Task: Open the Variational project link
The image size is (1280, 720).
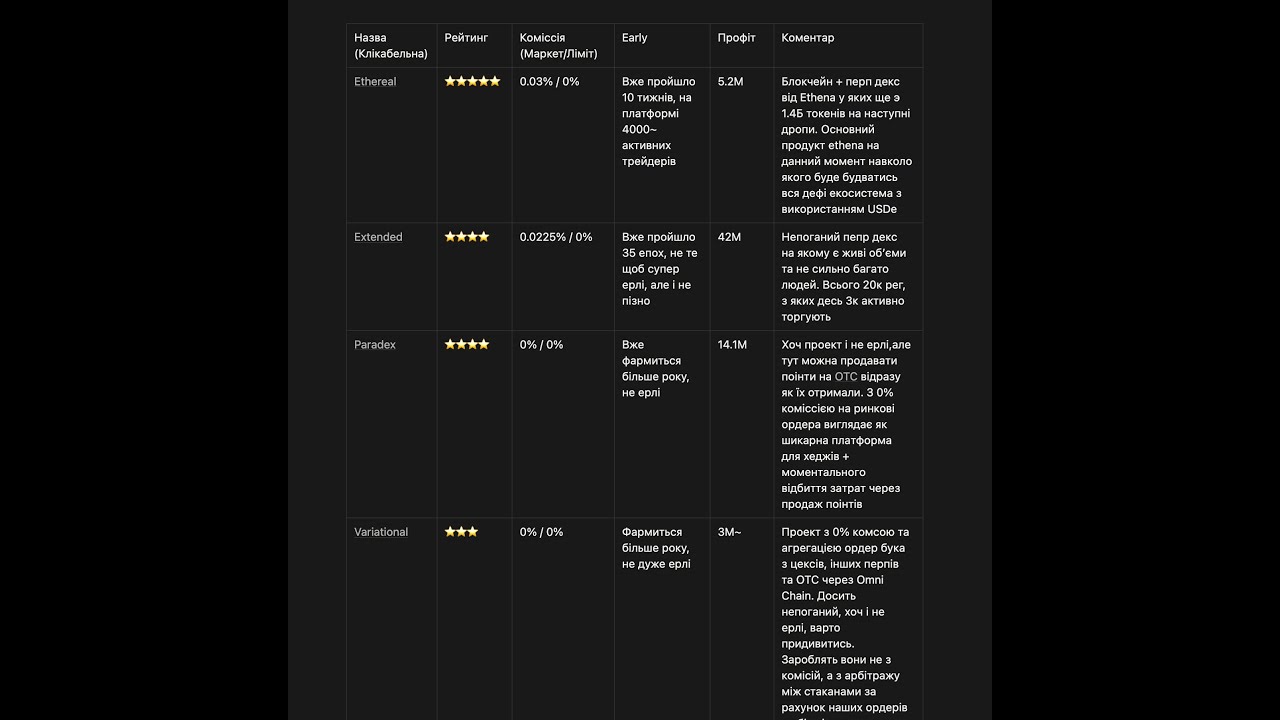Action: [x=381, y=532]
